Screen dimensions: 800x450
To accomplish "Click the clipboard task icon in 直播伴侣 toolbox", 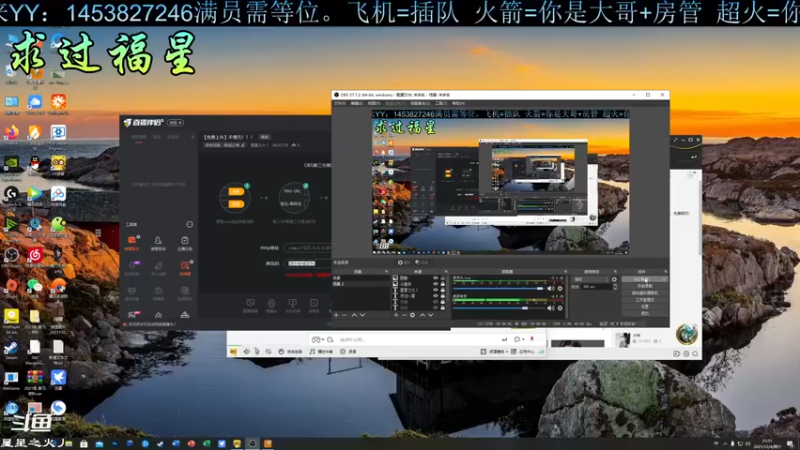I will click(x=185, y=240).
